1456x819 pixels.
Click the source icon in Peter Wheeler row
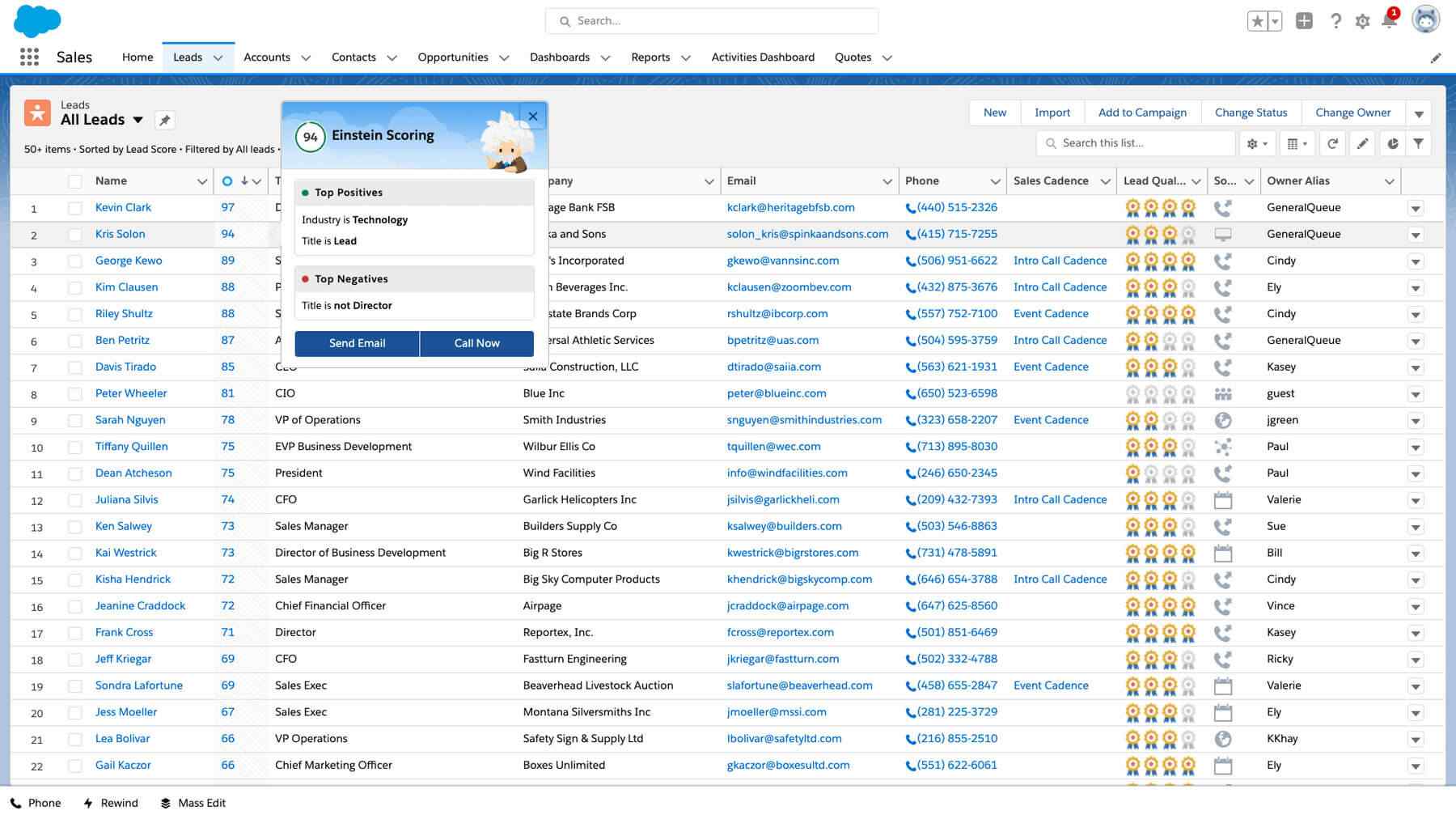tap(1223, 394)
